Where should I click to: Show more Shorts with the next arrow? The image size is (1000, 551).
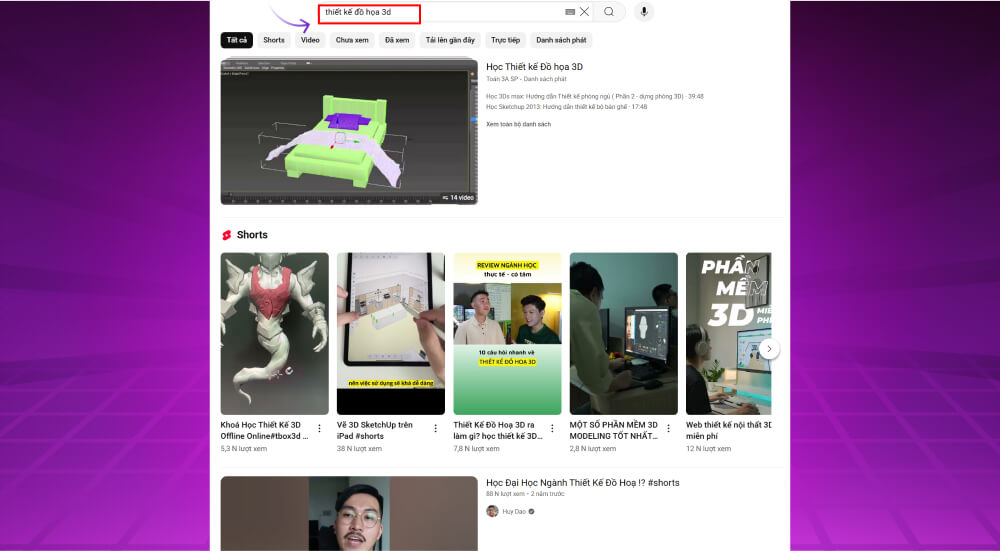769,349
